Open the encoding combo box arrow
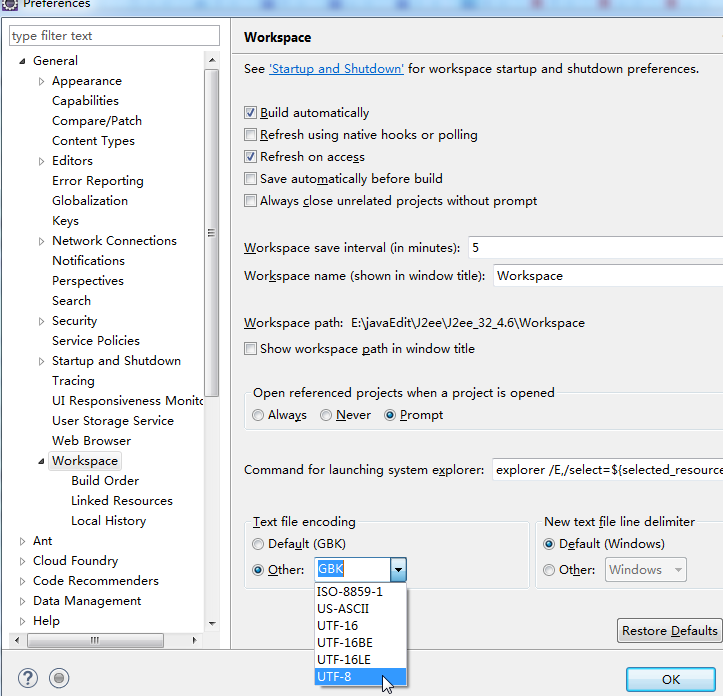This screenshot has height=696, width=723. pyautogui.click(x=398, y=570)
